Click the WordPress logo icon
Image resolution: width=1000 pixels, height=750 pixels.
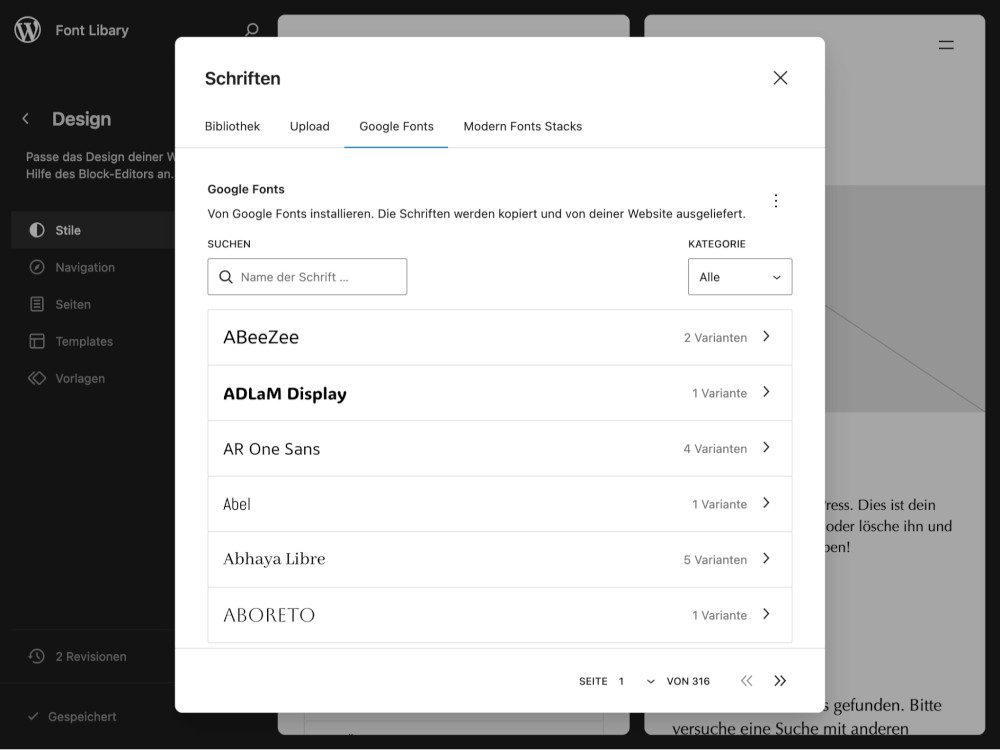(28, 30)
